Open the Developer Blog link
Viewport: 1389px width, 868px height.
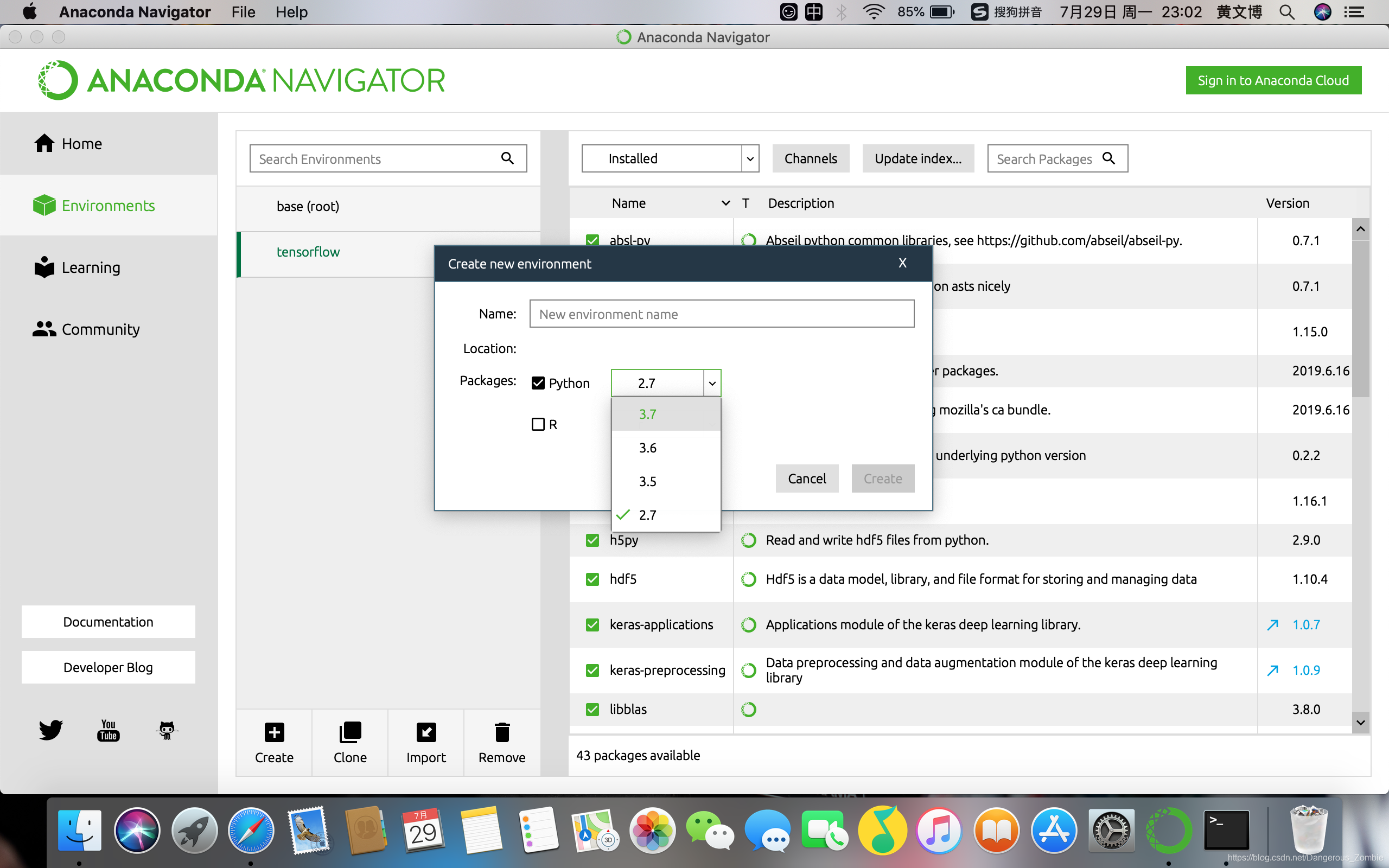click(x=109, y=667)
